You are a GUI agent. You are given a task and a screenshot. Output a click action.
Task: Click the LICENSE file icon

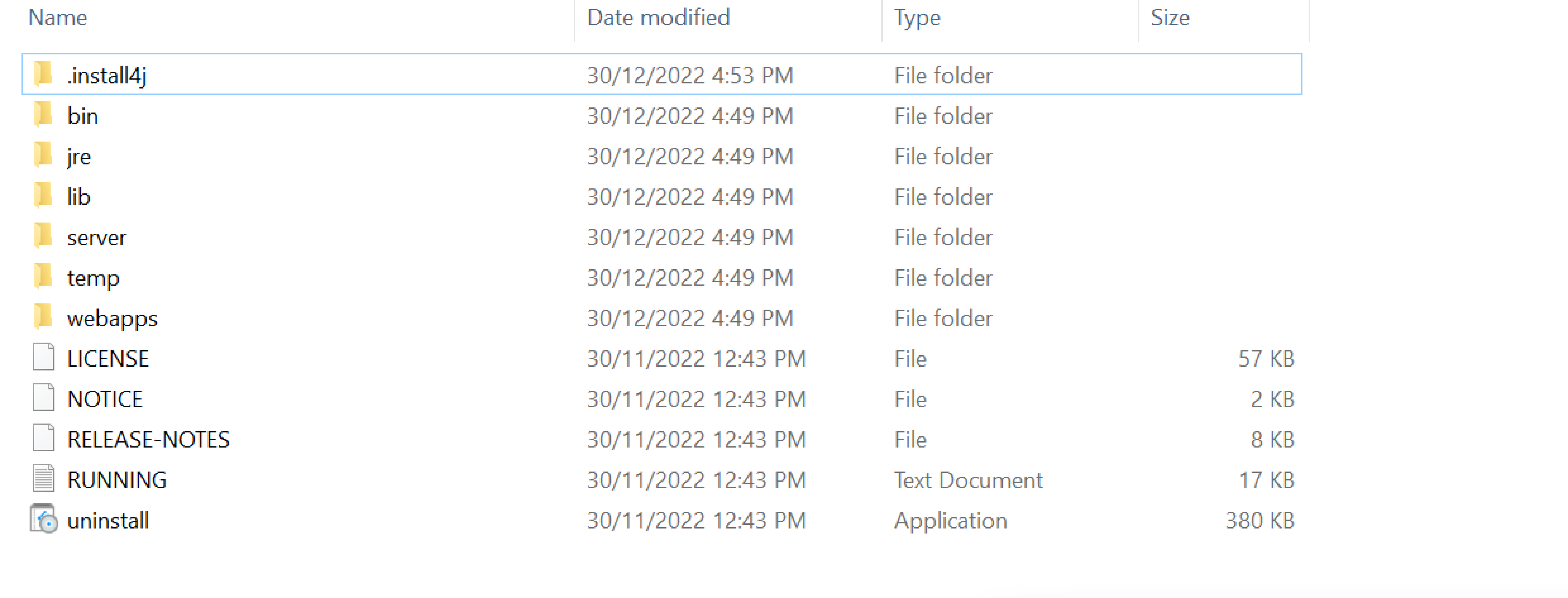point(43,358)
